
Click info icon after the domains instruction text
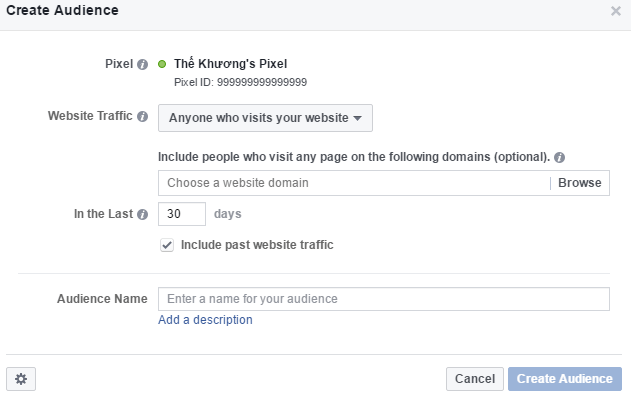(x=559, y=158)
